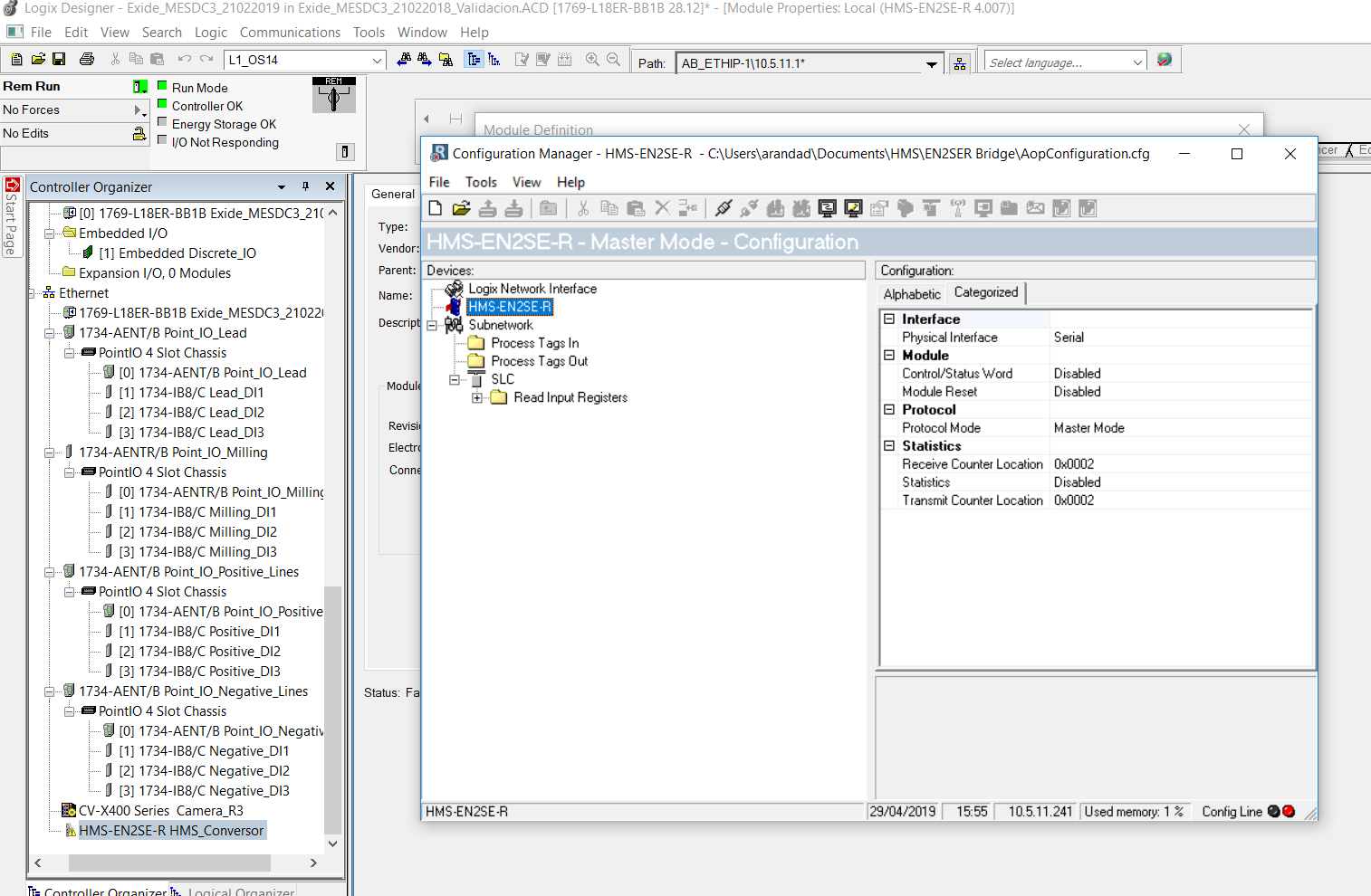The height and width of the screenshot is (896, 1371).
Task: Click the Zoom In magnifier icon
Action: pos(592,60)
